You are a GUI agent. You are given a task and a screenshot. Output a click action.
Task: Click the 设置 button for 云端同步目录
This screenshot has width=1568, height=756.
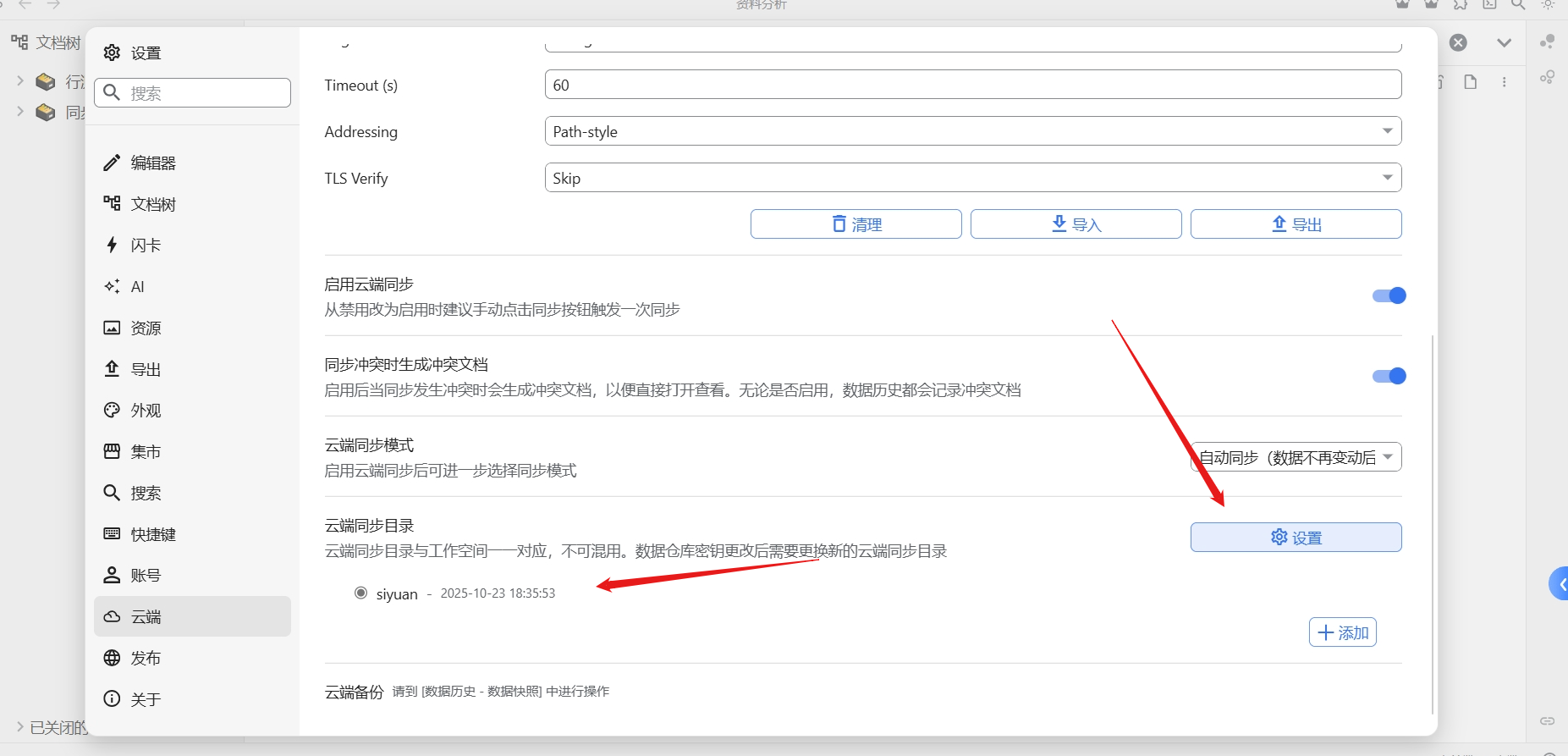click(1296, 538)
